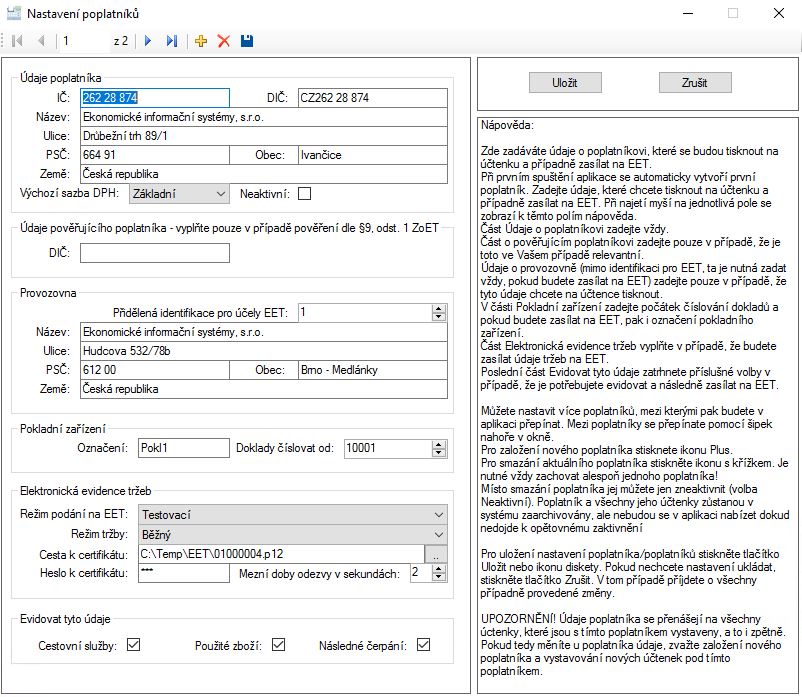The width and height of the screenshot is (802, 697).
Task: Click the Nápověda help text panel
Action: click(x=638, y=405)
